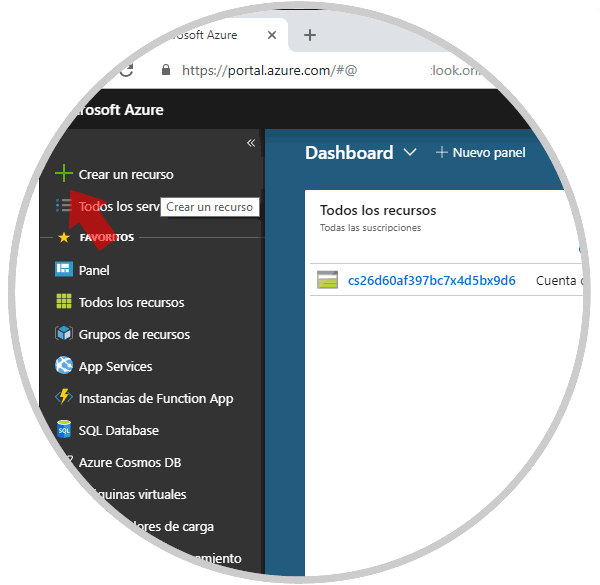Expand the Dashboard dropdown chevron
Image resolution: width=600 pixels, height=585 pixels.
click(x=410, y=153)
